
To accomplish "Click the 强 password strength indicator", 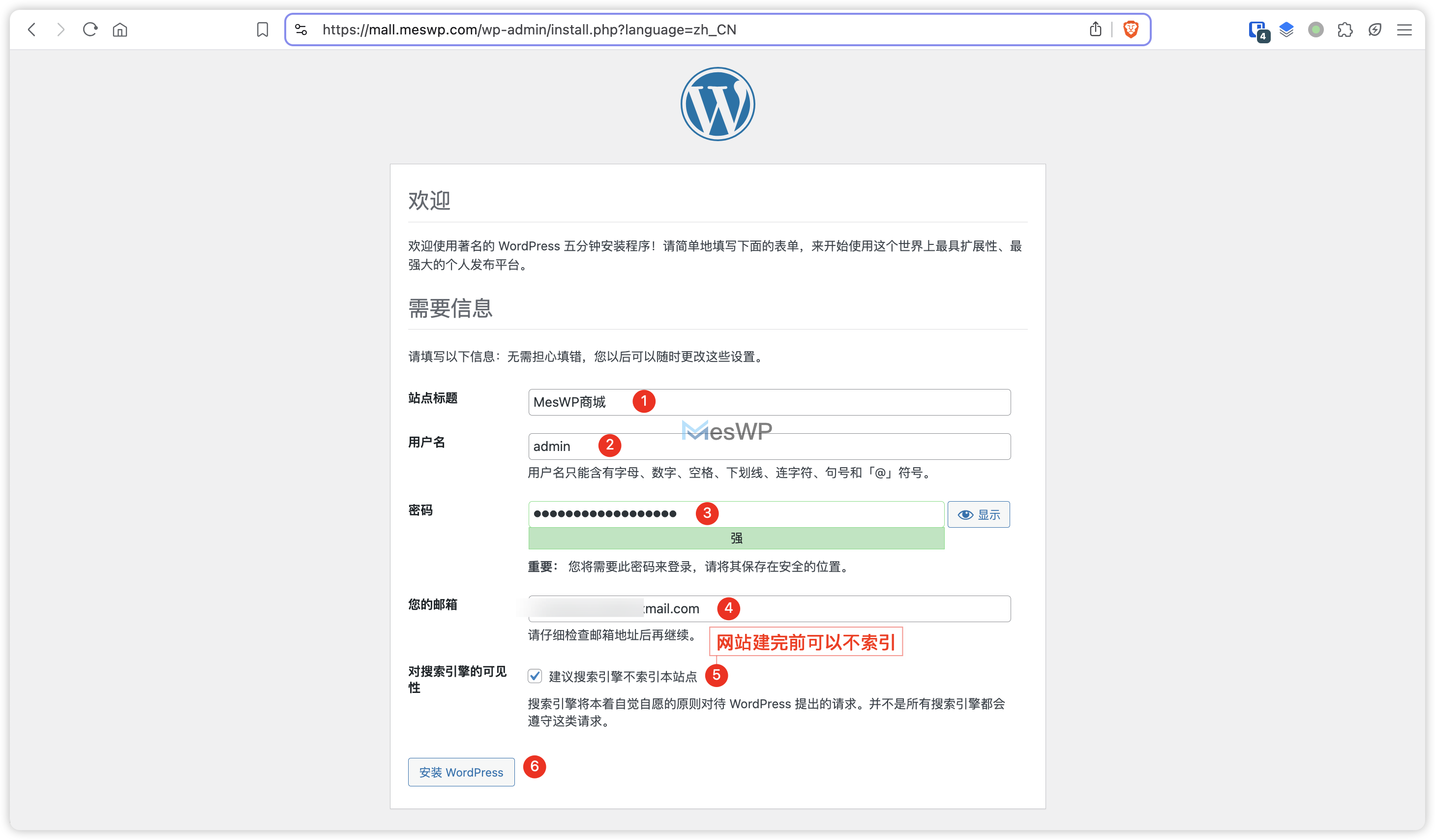I will [736, 538].
